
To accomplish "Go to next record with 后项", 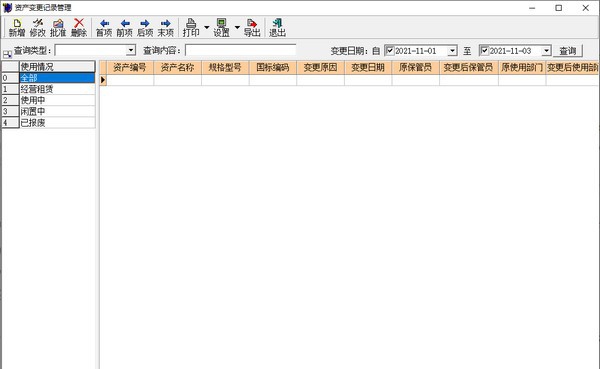I will 145,28.
